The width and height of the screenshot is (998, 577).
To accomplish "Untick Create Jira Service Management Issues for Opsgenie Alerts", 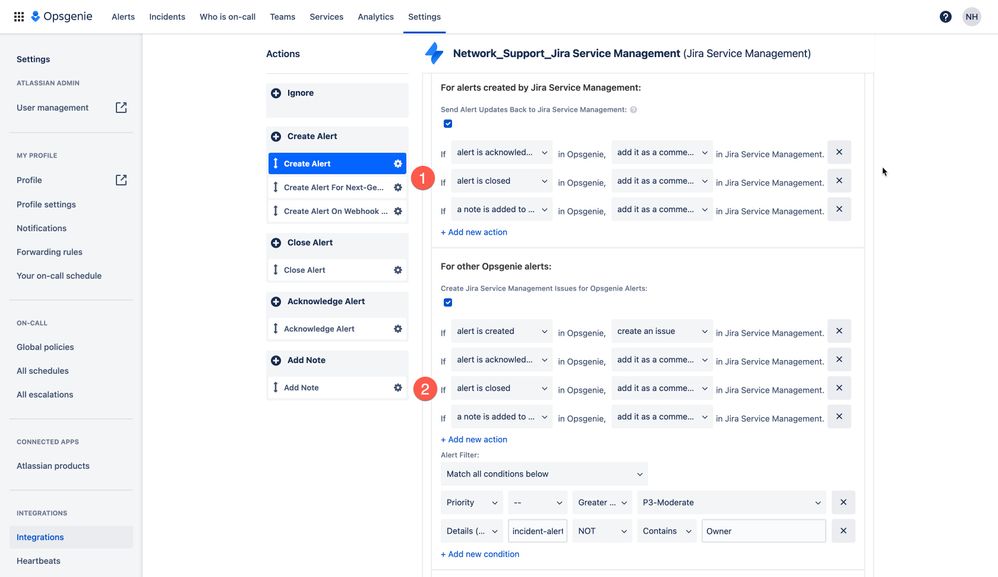I will 448,302.
